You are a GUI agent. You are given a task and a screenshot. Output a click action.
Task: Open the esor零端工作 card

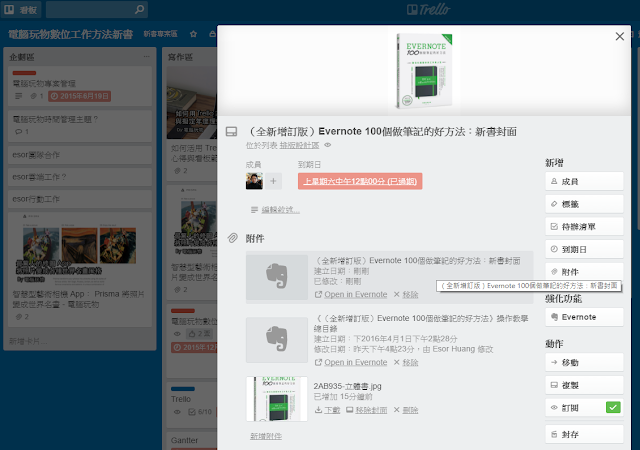click(80, 177)
